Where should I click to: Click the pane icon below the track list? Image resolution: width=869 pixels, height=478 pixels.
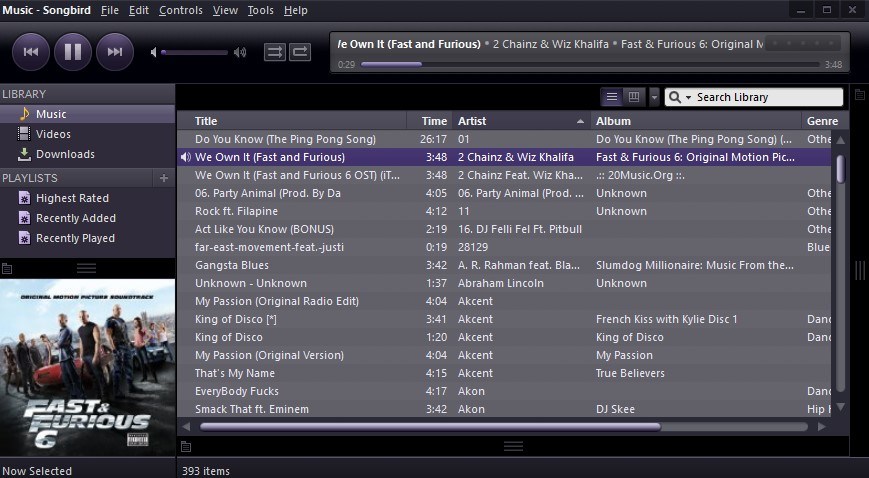point(186,446)
